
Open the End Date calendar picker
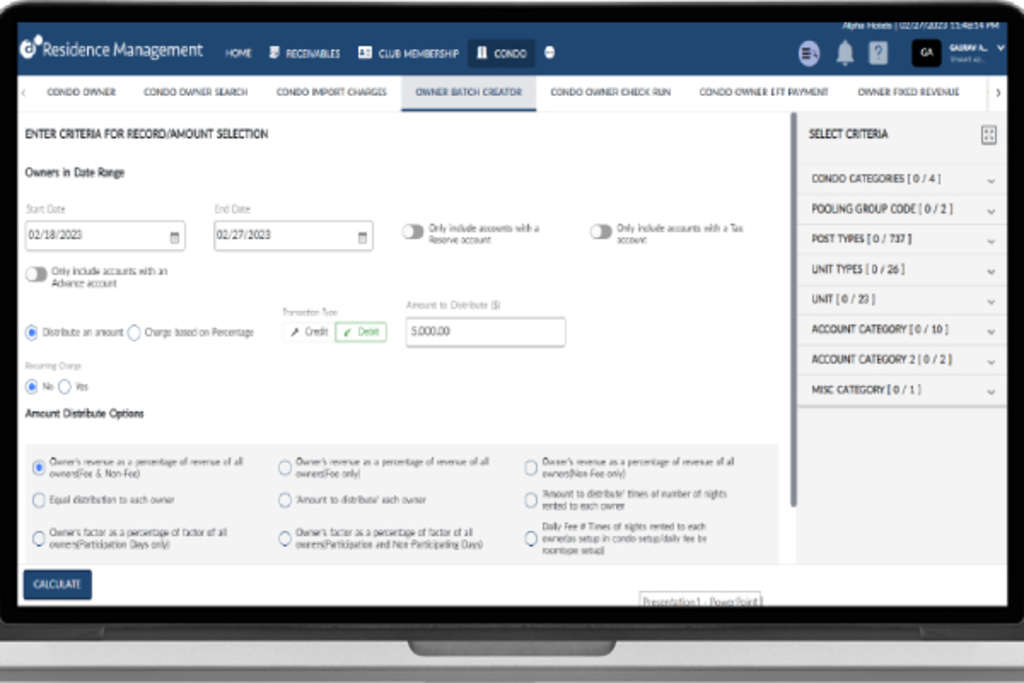[362, 237]
